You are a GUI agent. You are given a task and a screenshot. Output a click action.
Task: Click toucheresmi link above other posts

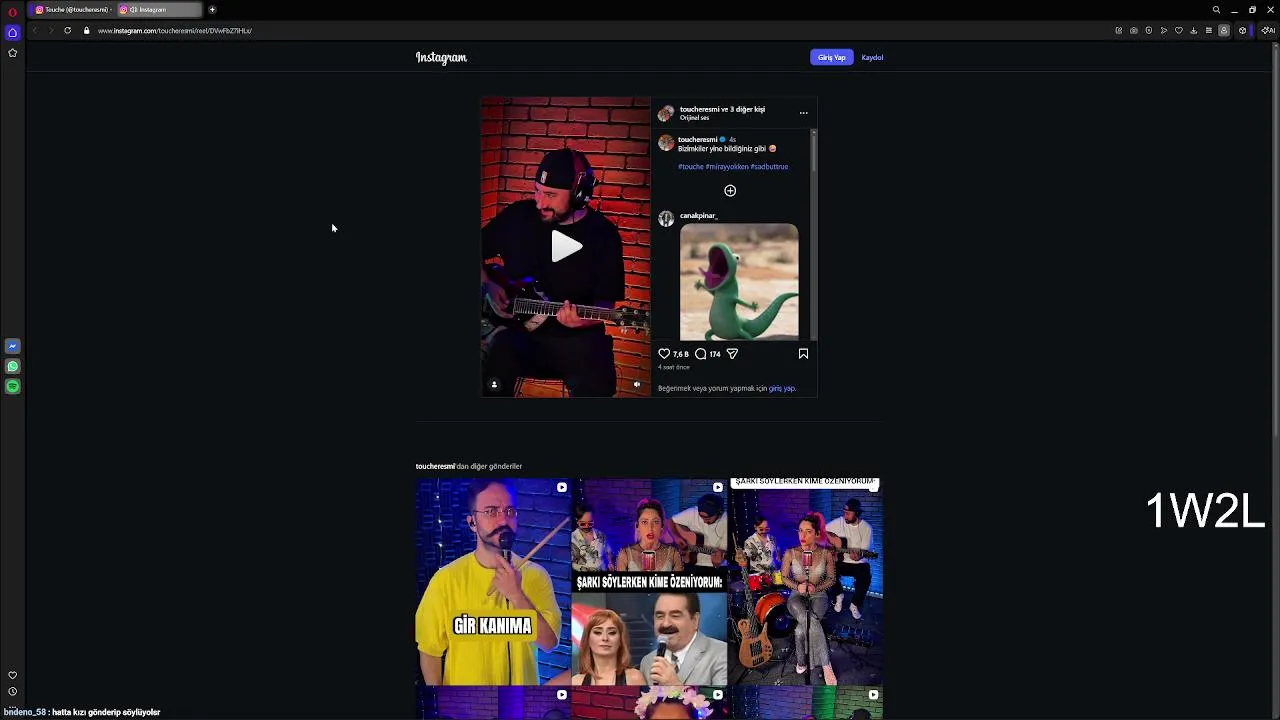pyautogui.click(x=435, y=466)
